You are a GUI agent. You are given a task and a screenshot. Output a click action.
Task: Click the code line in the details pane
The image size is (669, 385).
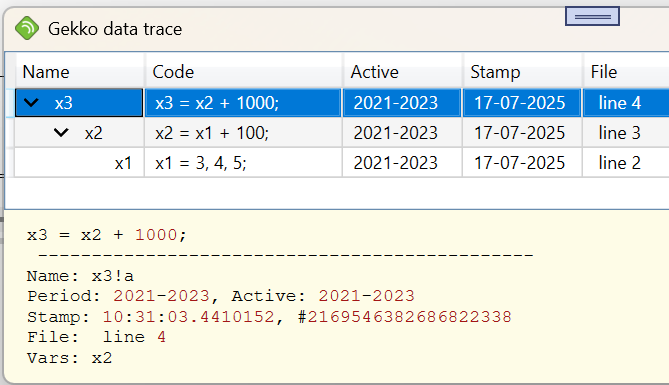(x=107, y=235)
